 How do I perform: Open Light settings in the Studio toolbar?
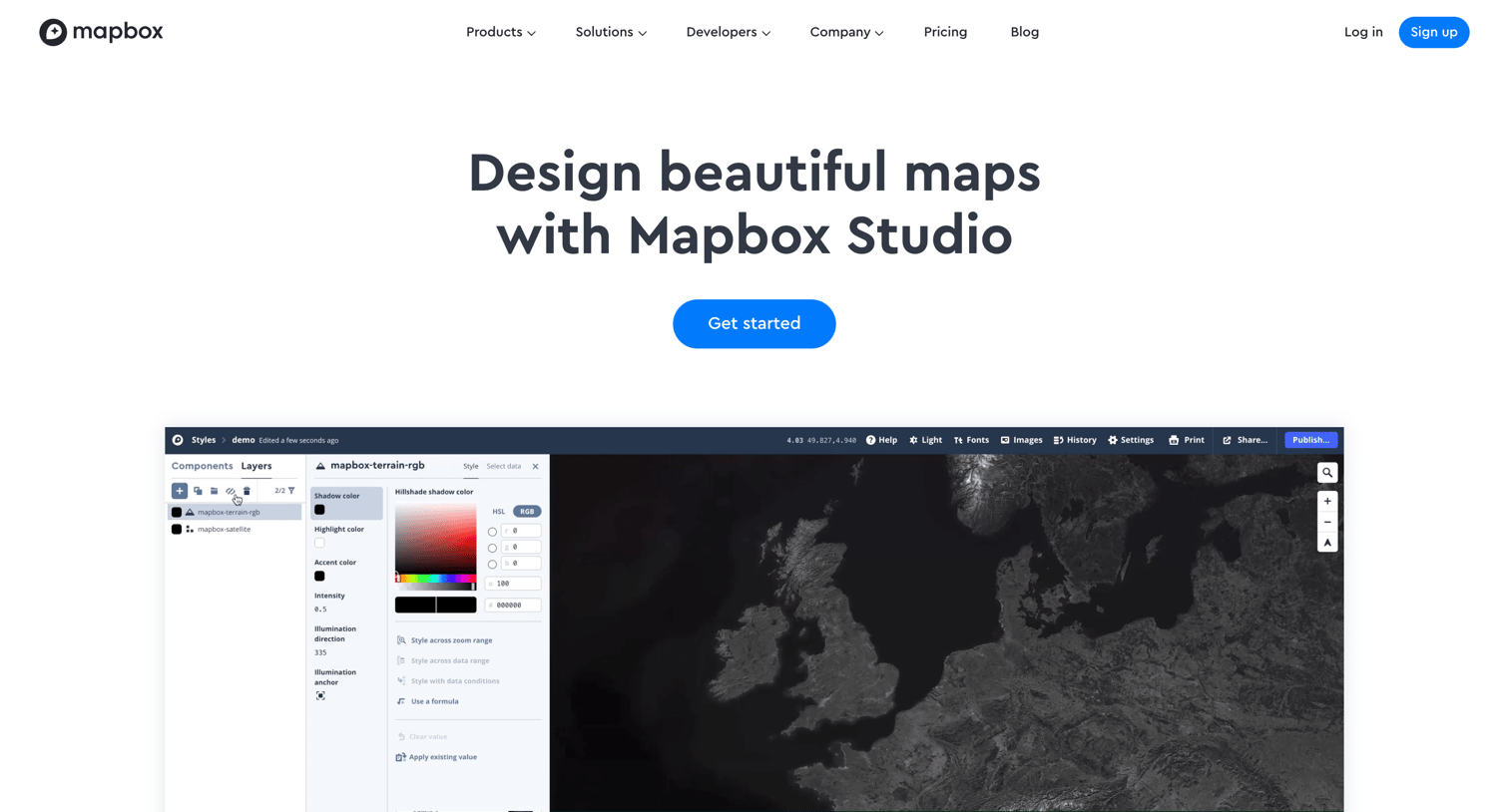coord(925,440)
